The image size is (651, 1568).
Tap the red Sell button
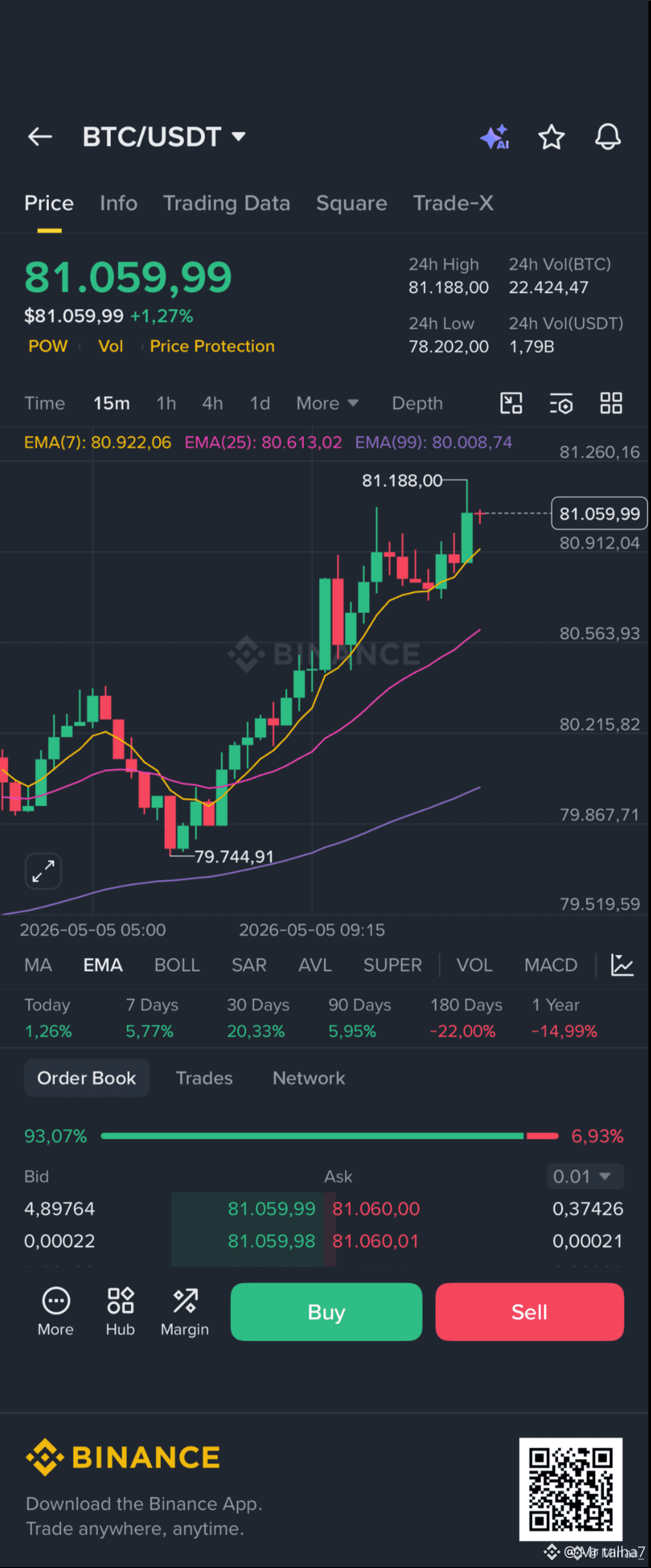pos(529,1312)
